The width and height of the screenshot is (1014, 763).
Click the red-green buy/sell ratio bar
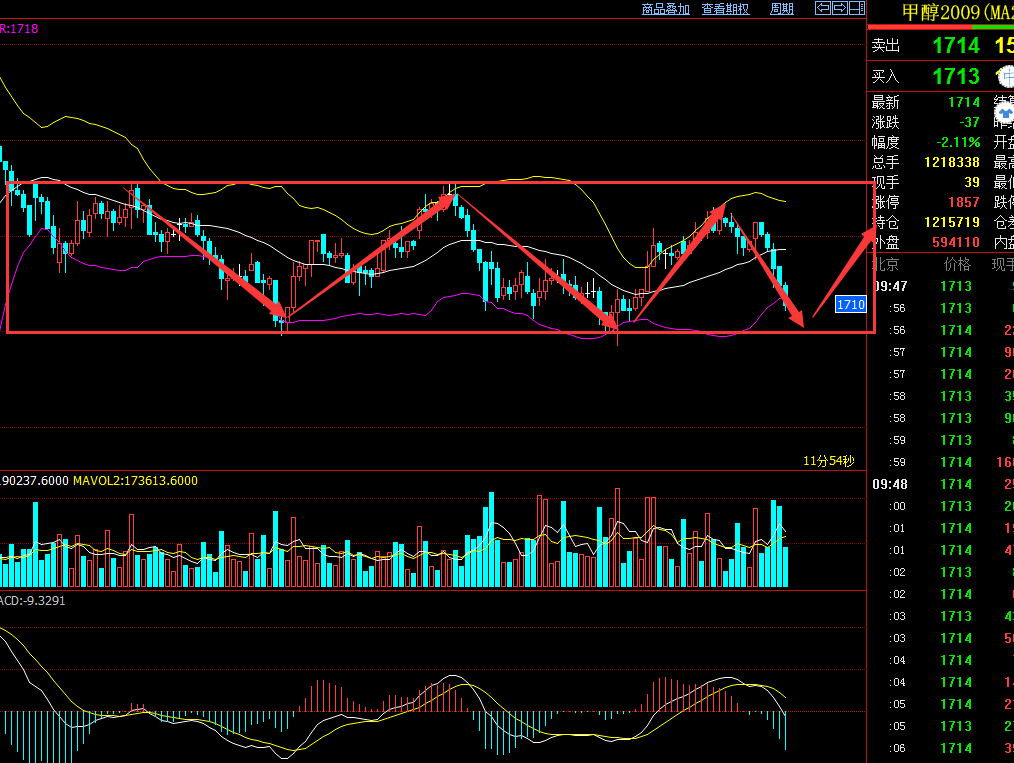pos(940,27)
